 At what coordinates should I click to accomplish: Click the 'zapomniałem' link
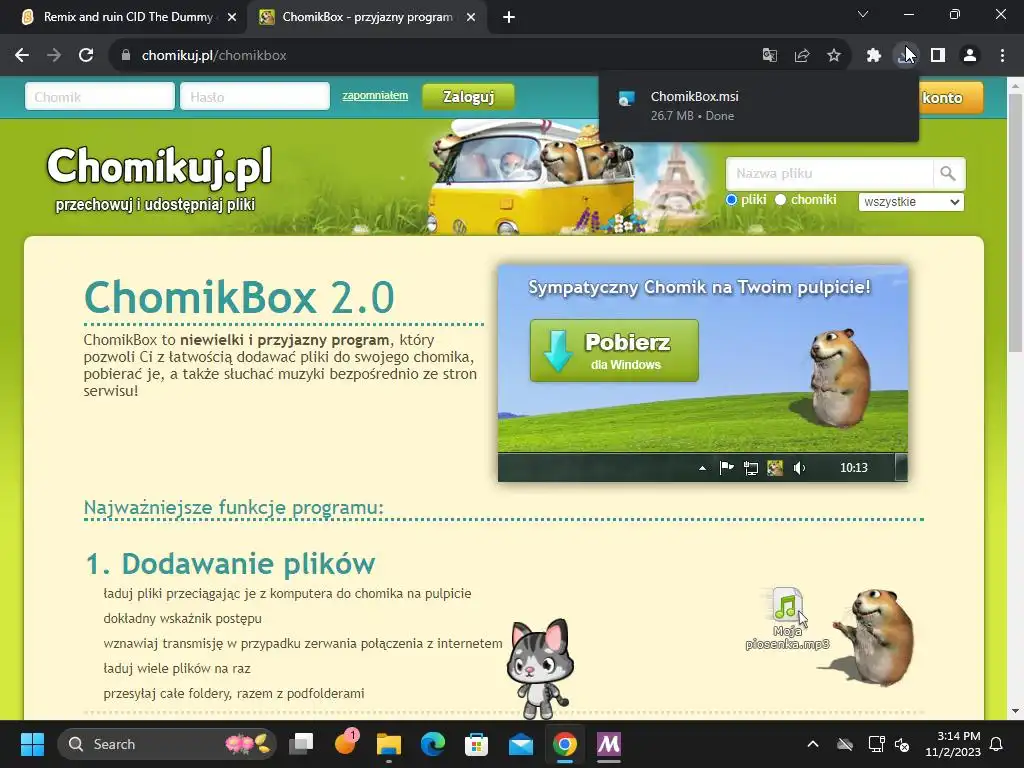click(375, 95)
